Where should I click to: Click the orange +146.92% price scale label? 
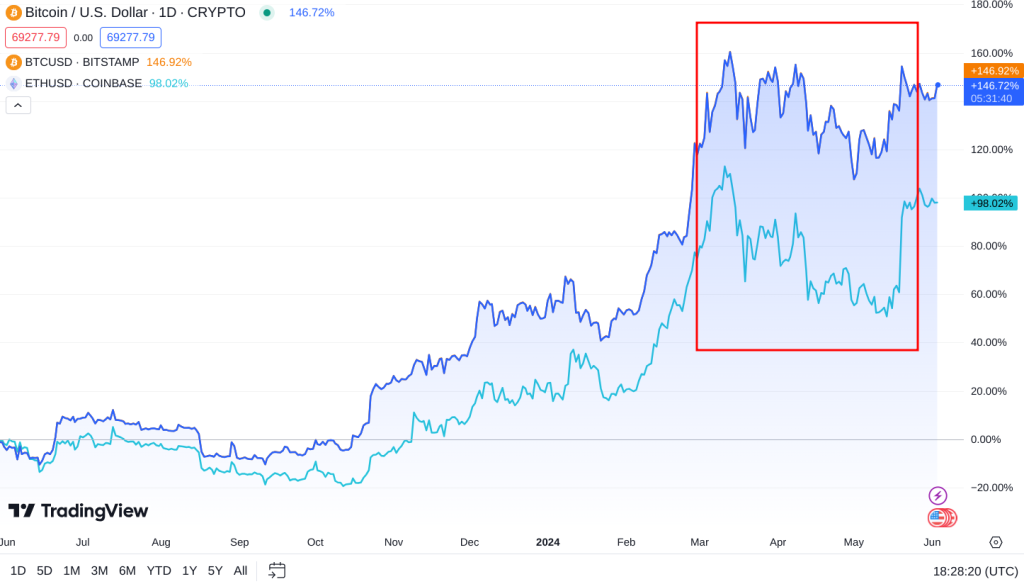click(993, 71)
